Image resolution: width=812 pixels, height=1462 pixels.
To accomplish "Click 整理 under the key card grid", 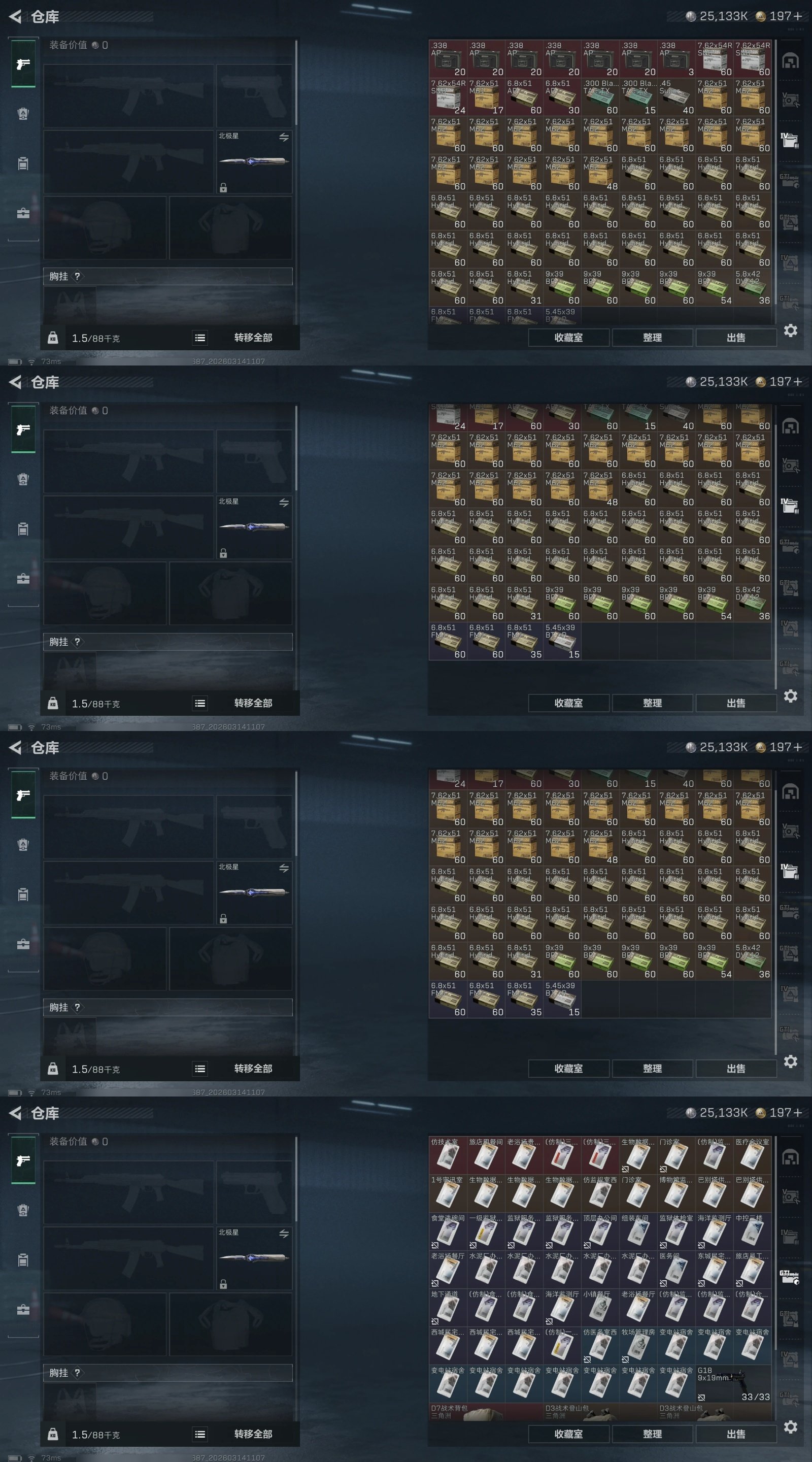I will coord(653,1434).
